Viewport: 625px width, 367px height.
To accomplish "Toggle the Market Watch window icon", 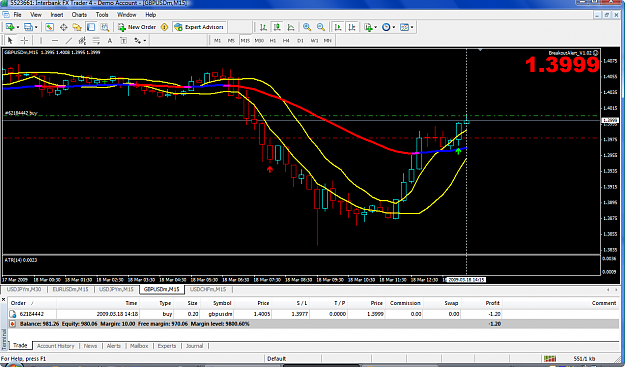I will click(49, 27).
